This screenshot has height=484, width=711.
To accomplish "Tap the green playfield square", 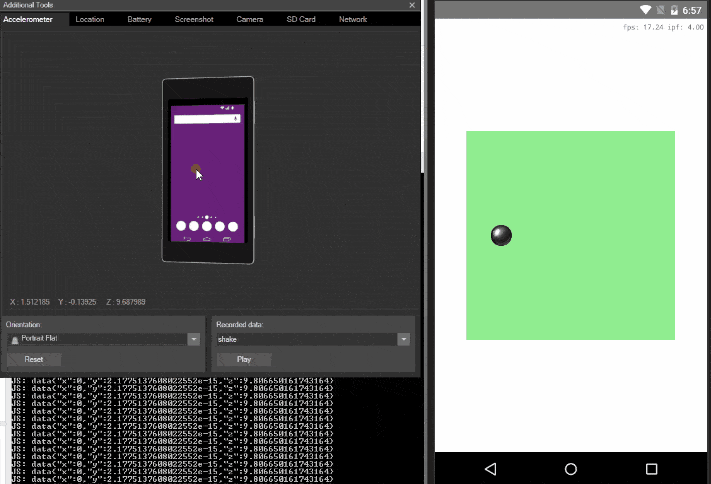I will 570,235.
